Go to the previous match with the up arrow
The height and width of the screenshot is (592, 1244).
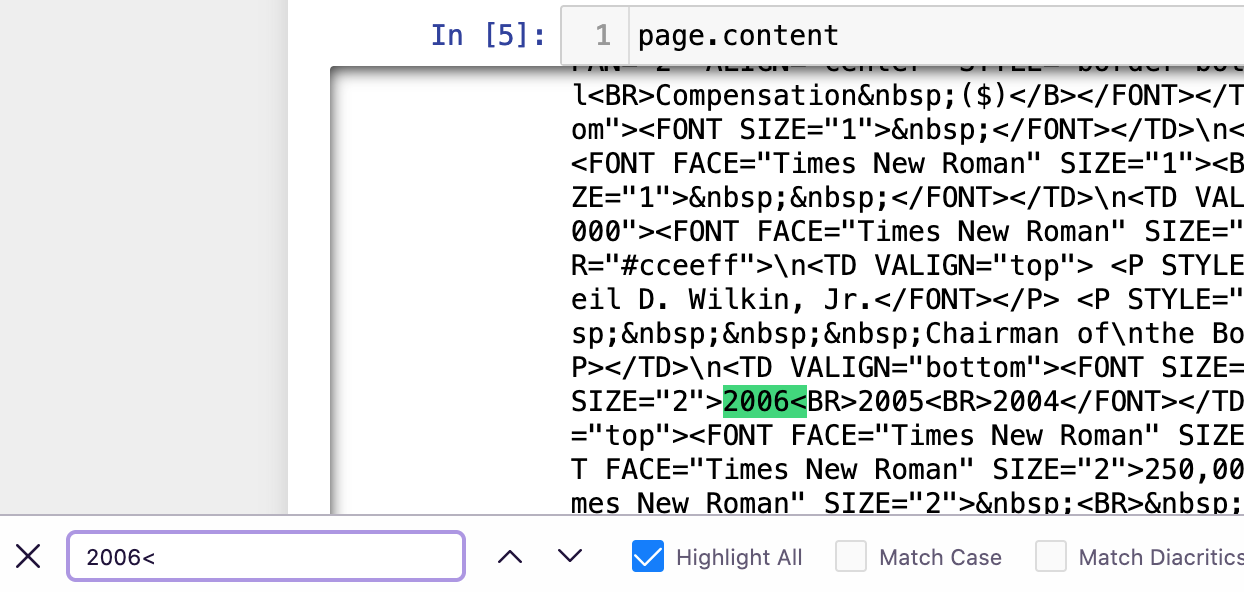pyautogui.click(x=510, y=557)
